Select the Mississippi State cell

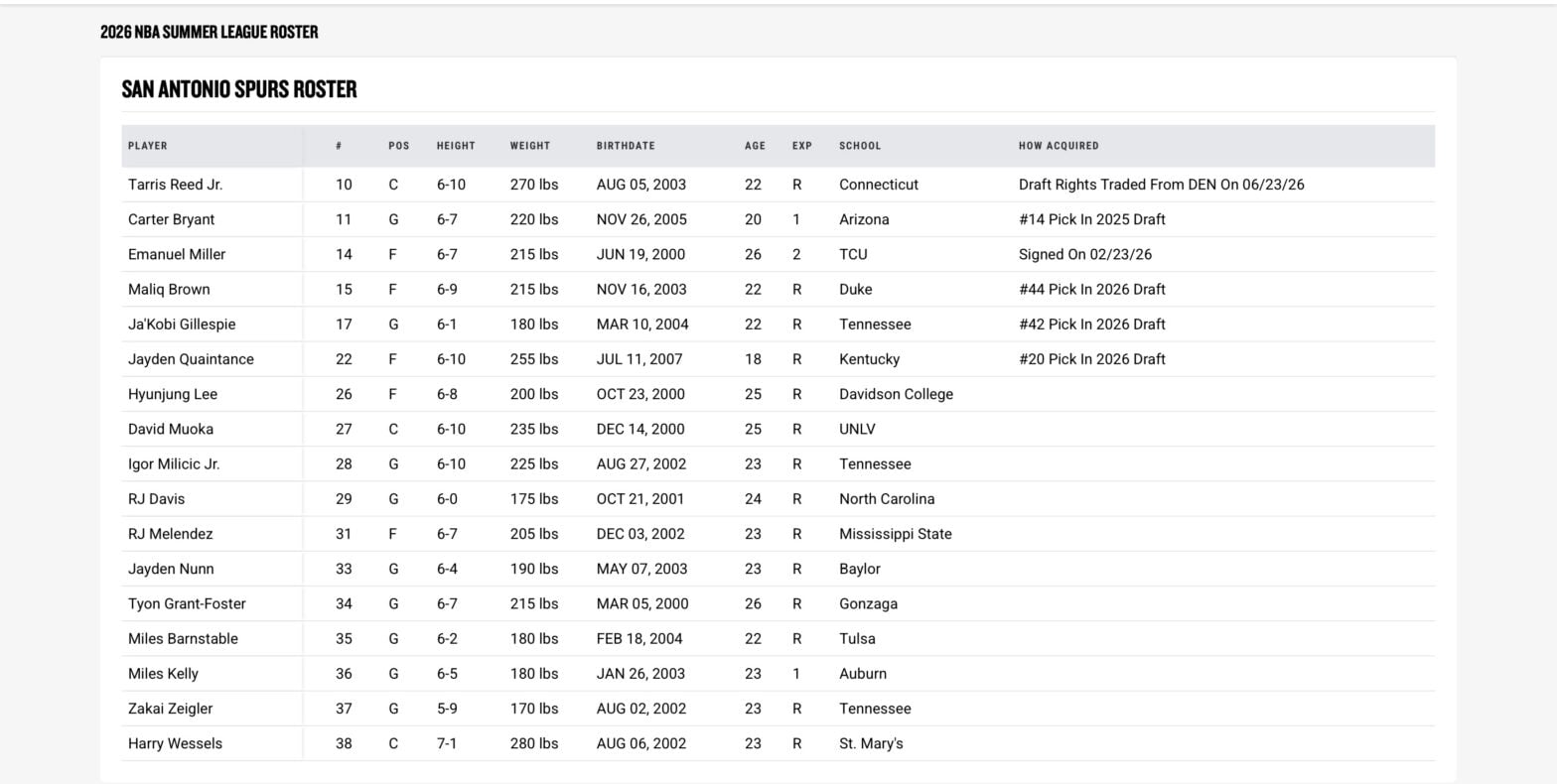point(896,534)
